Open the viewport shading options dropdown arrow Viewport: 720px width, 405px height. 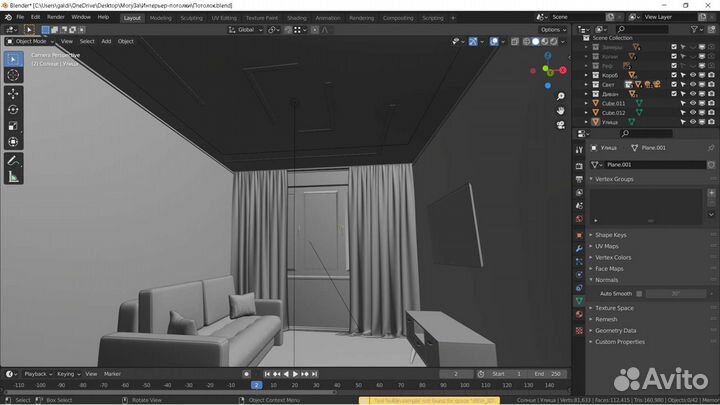pos(563,42)
